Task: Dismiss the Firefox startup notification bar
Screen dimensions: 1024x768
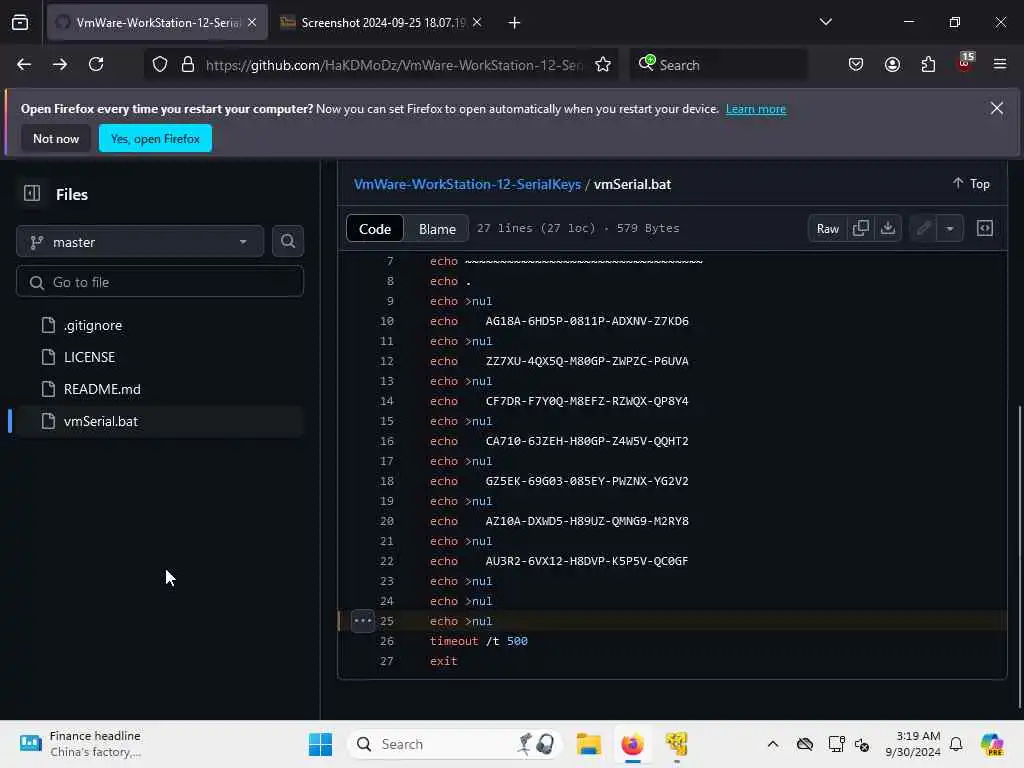Action: point(997,108)
